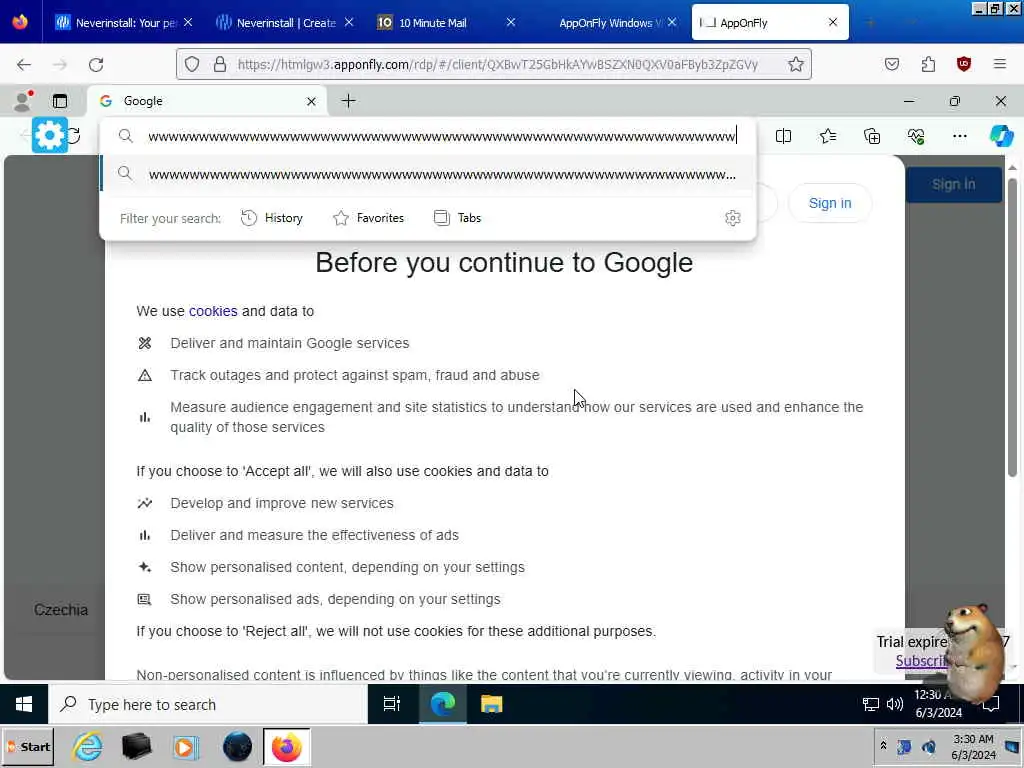Click the dark blue Sign in button
The width and height of the screenshot is (1024, 768).
point(953,185)
